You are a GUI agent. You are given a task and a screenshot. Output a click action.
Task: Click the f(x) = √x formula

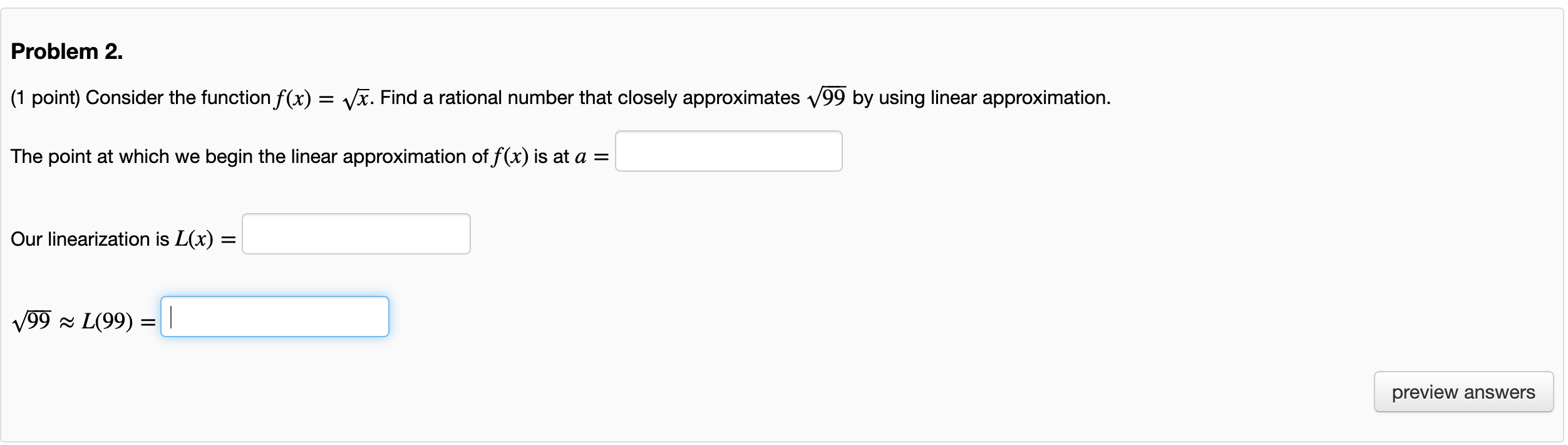pyautogui.click(x=322, y=98)
